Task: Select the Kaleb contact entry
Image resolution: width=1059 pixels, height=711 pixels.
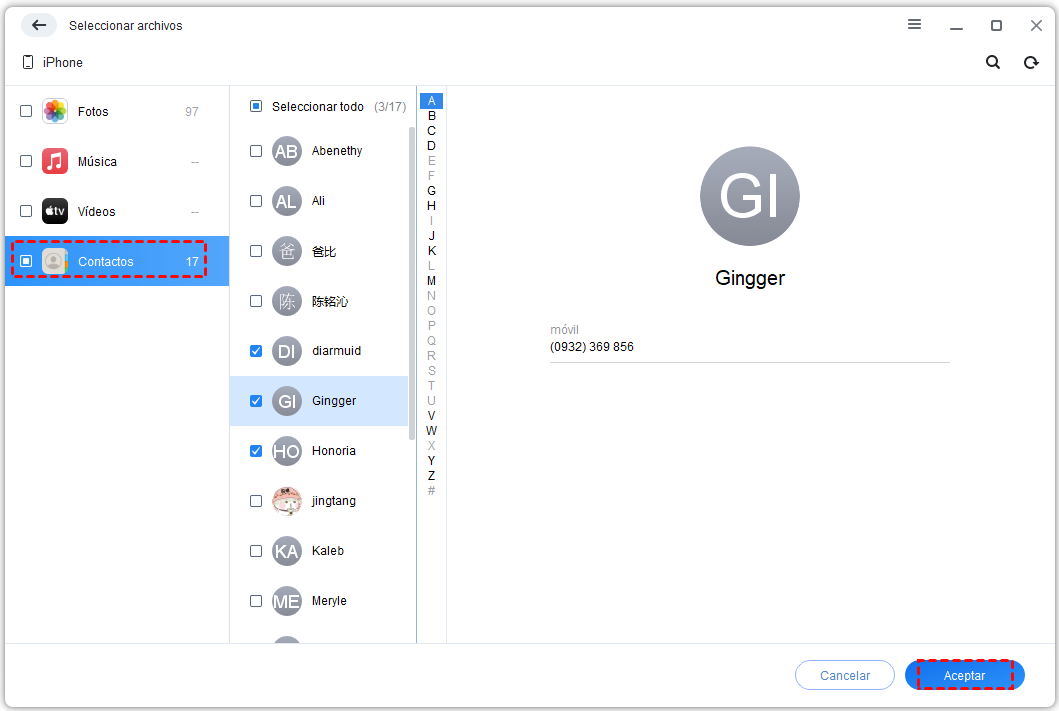Action: (x=327, y=551)
